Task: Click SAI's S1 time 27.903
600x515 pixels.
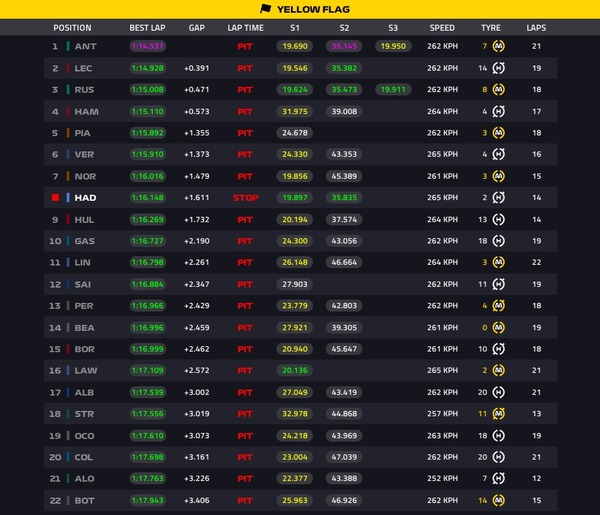Action: pyautogui.click(x=295, y=284)
